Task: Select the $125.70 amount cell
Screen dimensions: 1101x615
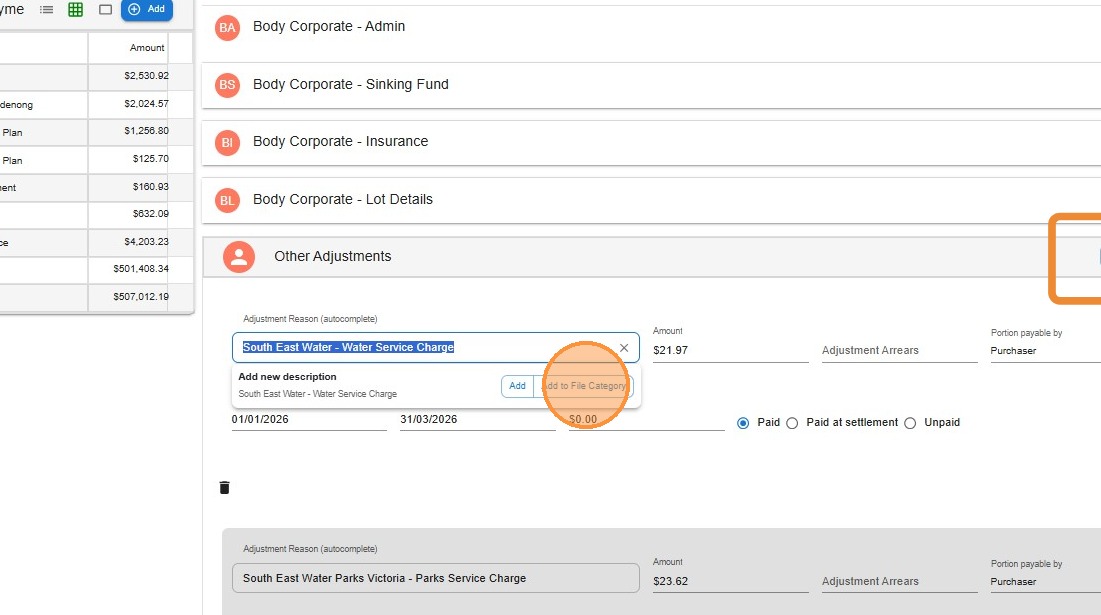Action: (128, 159)
